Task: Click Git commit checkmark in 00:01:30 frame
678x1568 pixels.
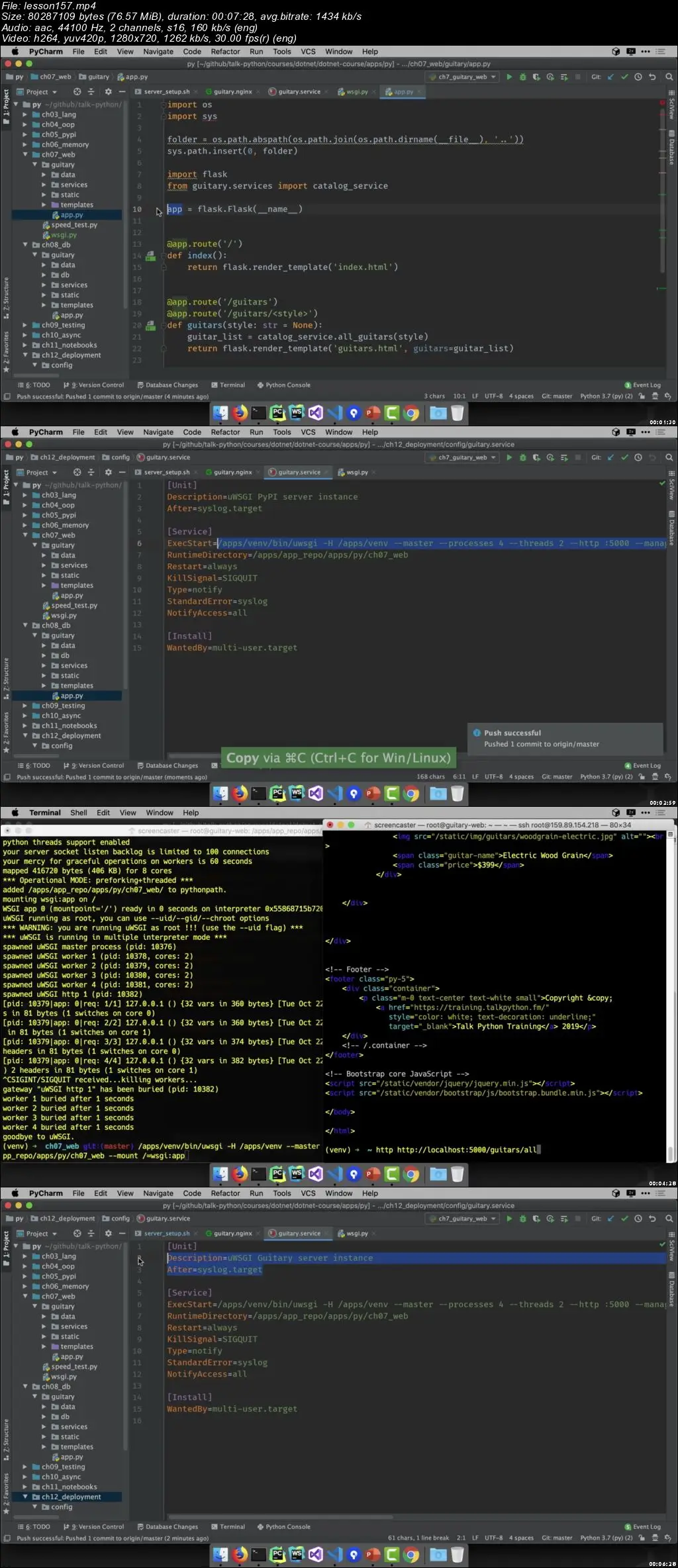Action: coord(624,77)
